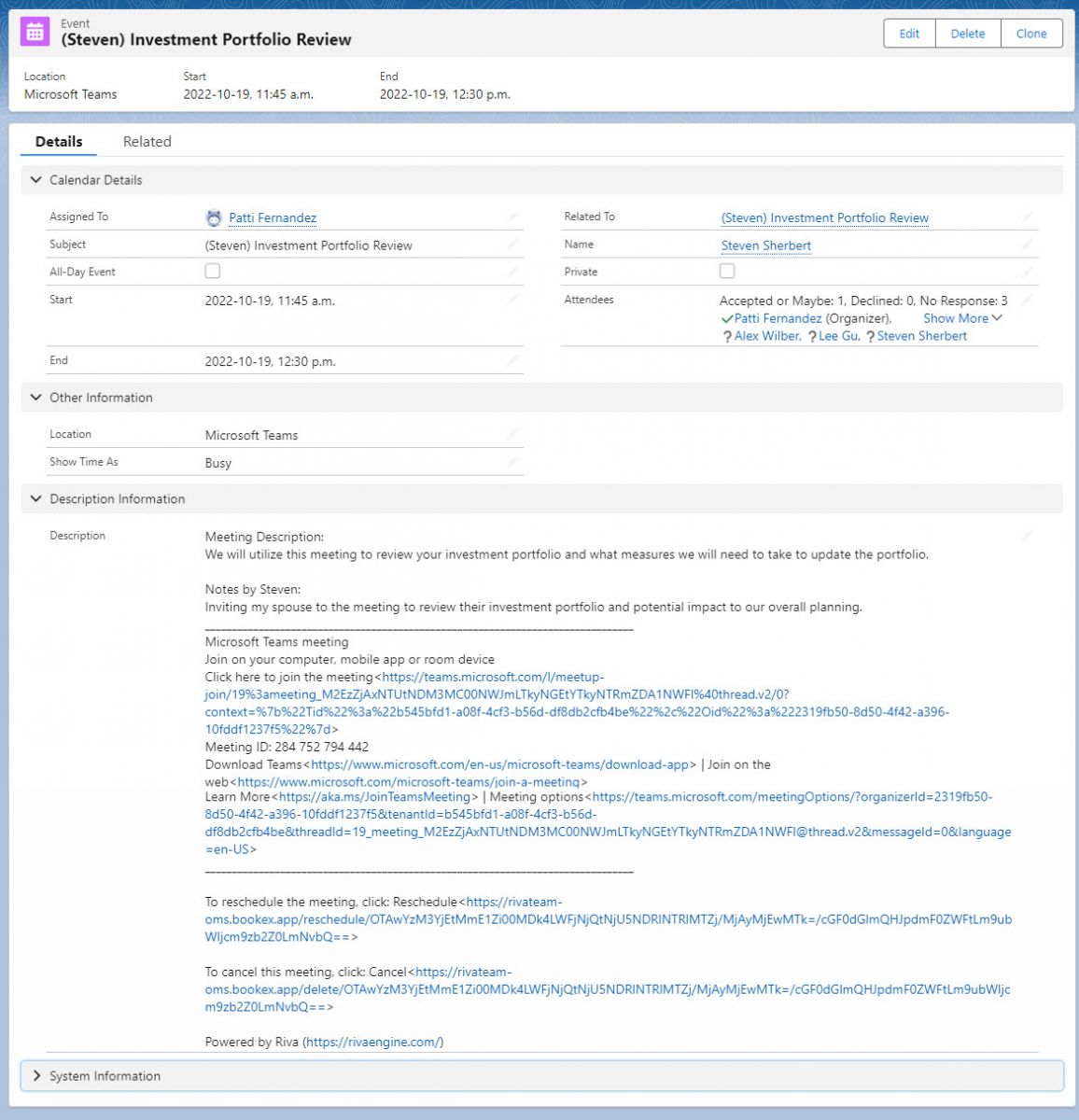Click the edit pencil beside Location
1079x1120 pixels.
(x=512, y=432)
